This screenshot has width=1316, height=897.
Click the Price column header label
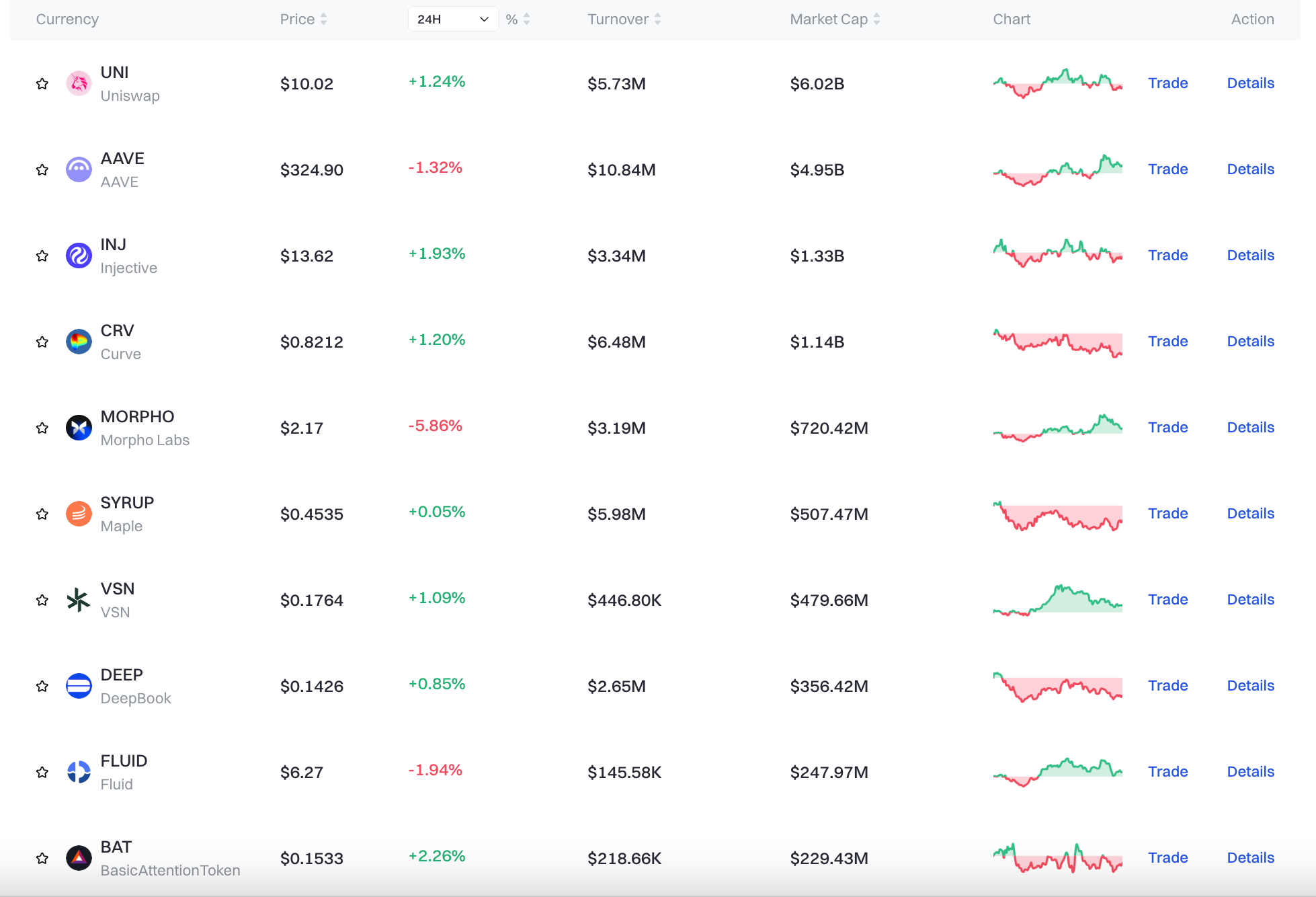coord(297,19)
